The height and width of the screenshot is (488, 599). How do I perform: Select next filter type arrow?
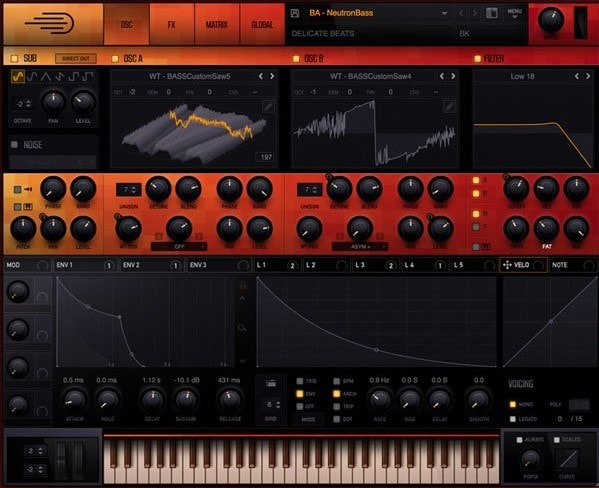tap(588, 76)
